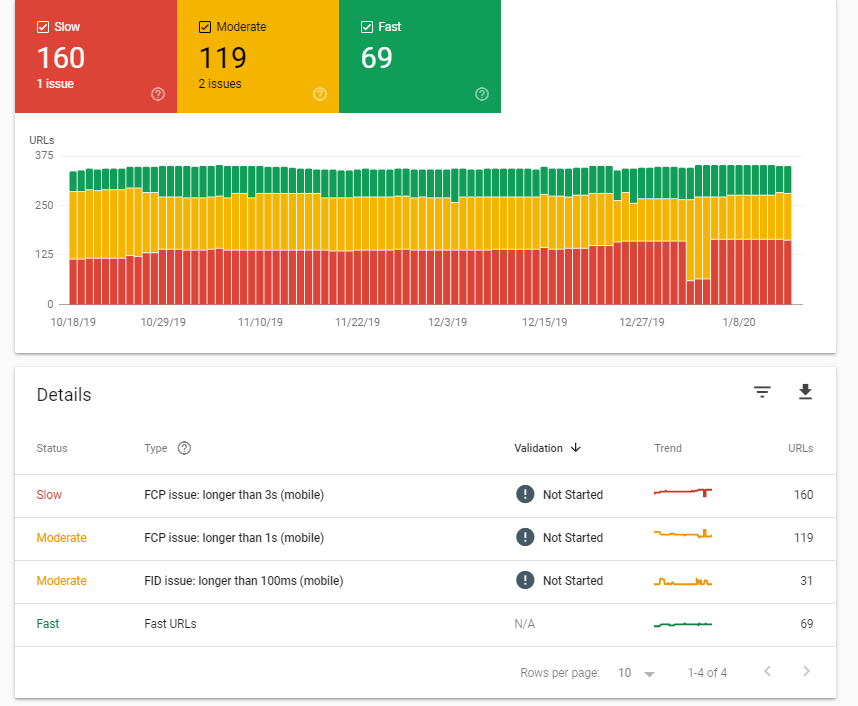The image size is (858, 706).
Task: Download the details table data
Action: point(805,392)
